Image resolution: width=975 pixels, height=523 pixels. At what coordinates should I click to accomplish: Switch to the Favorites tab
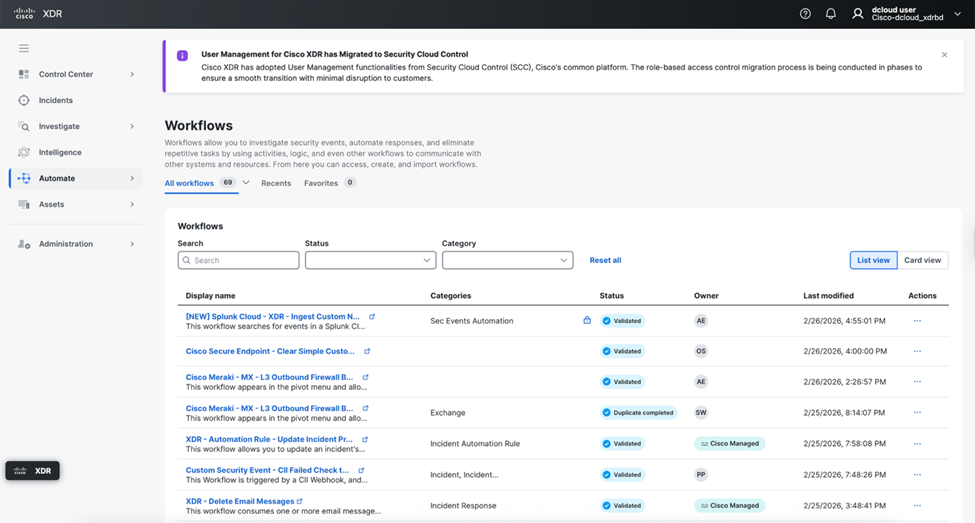point(321,184)
